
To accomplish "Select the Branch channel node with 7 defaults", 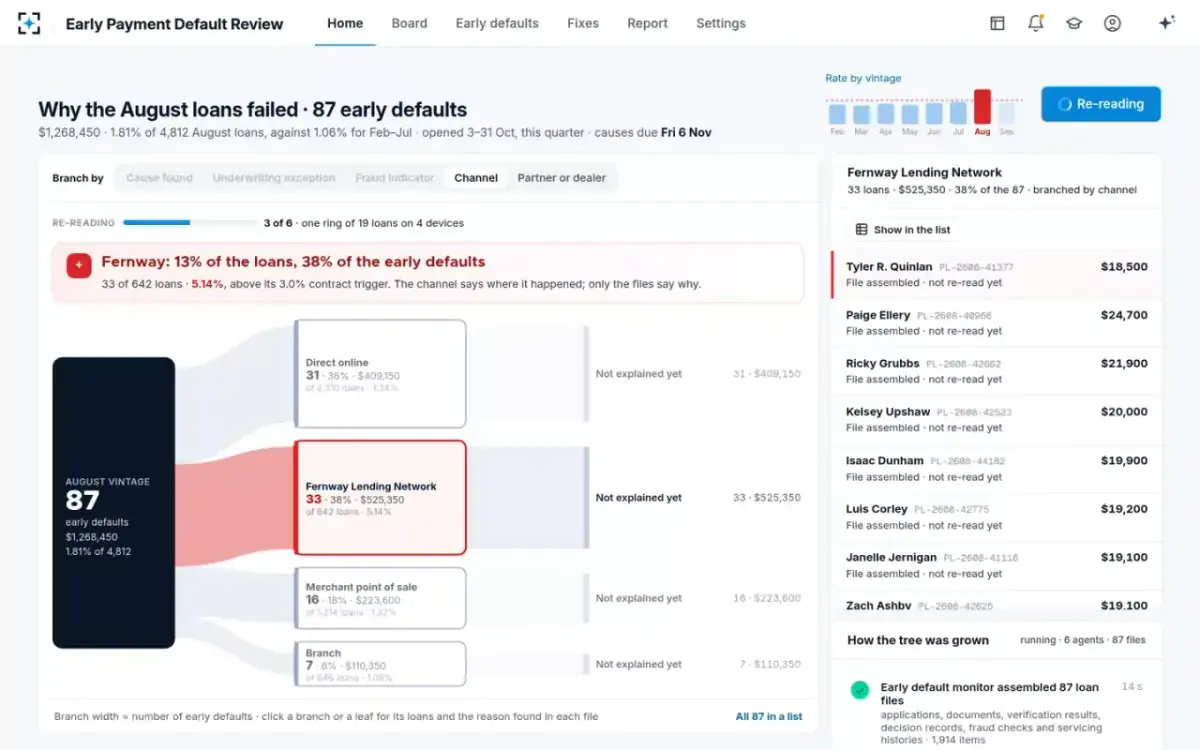I will point(381,664).
